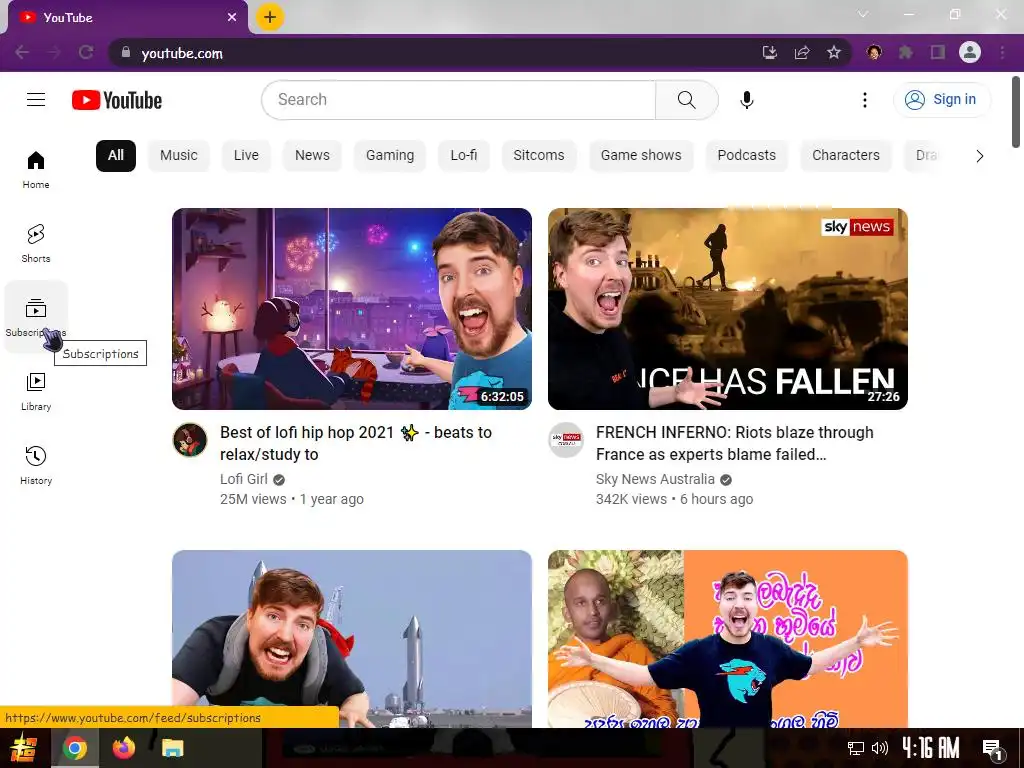Image resolution: width=1024 pixels, height=768 pixels.
Task: Select the News filter chip
Action: [x=312, y=155]
